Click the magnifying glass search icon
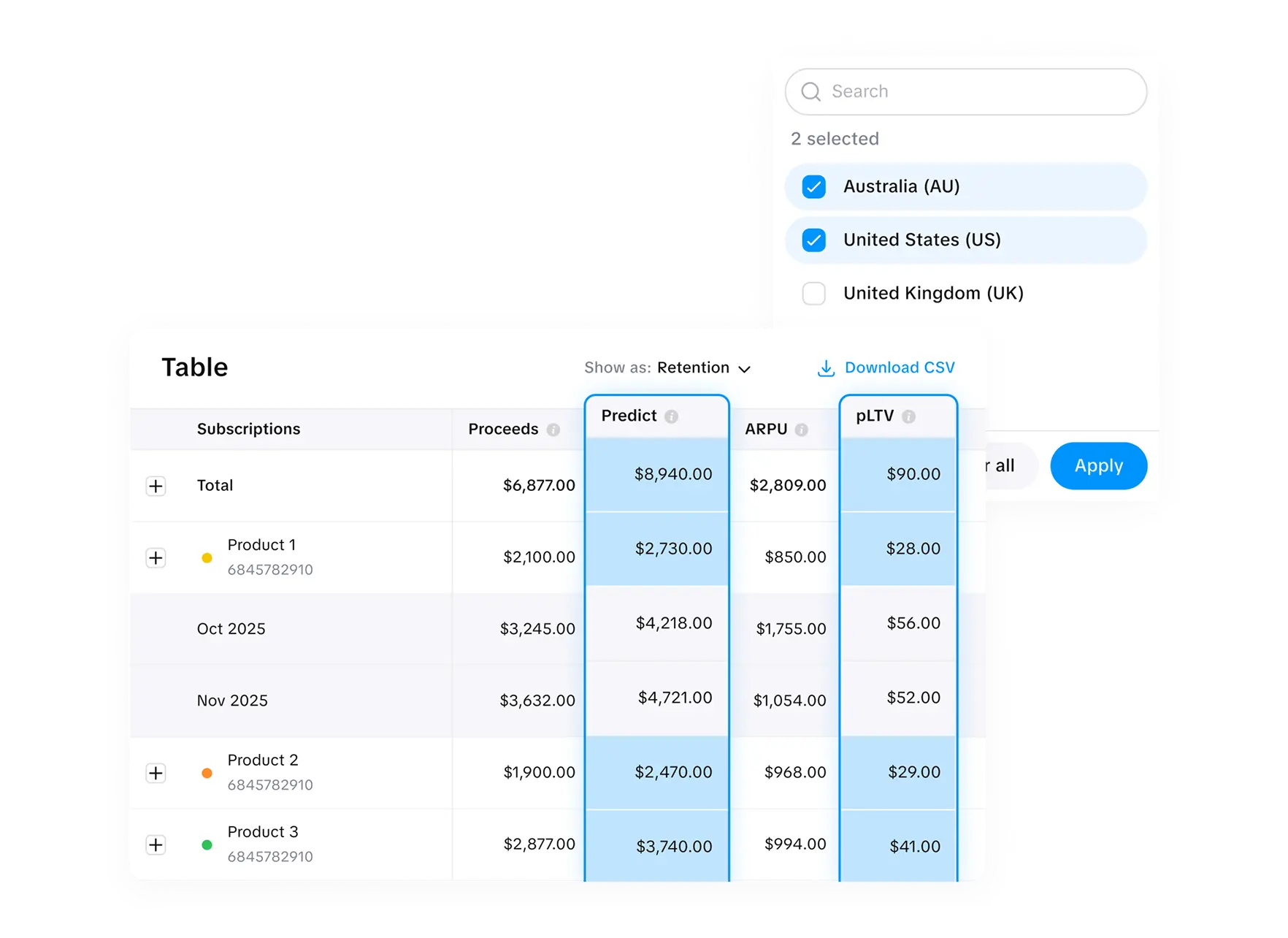Viewport: 1288px width, 938px height. point(810,92)
